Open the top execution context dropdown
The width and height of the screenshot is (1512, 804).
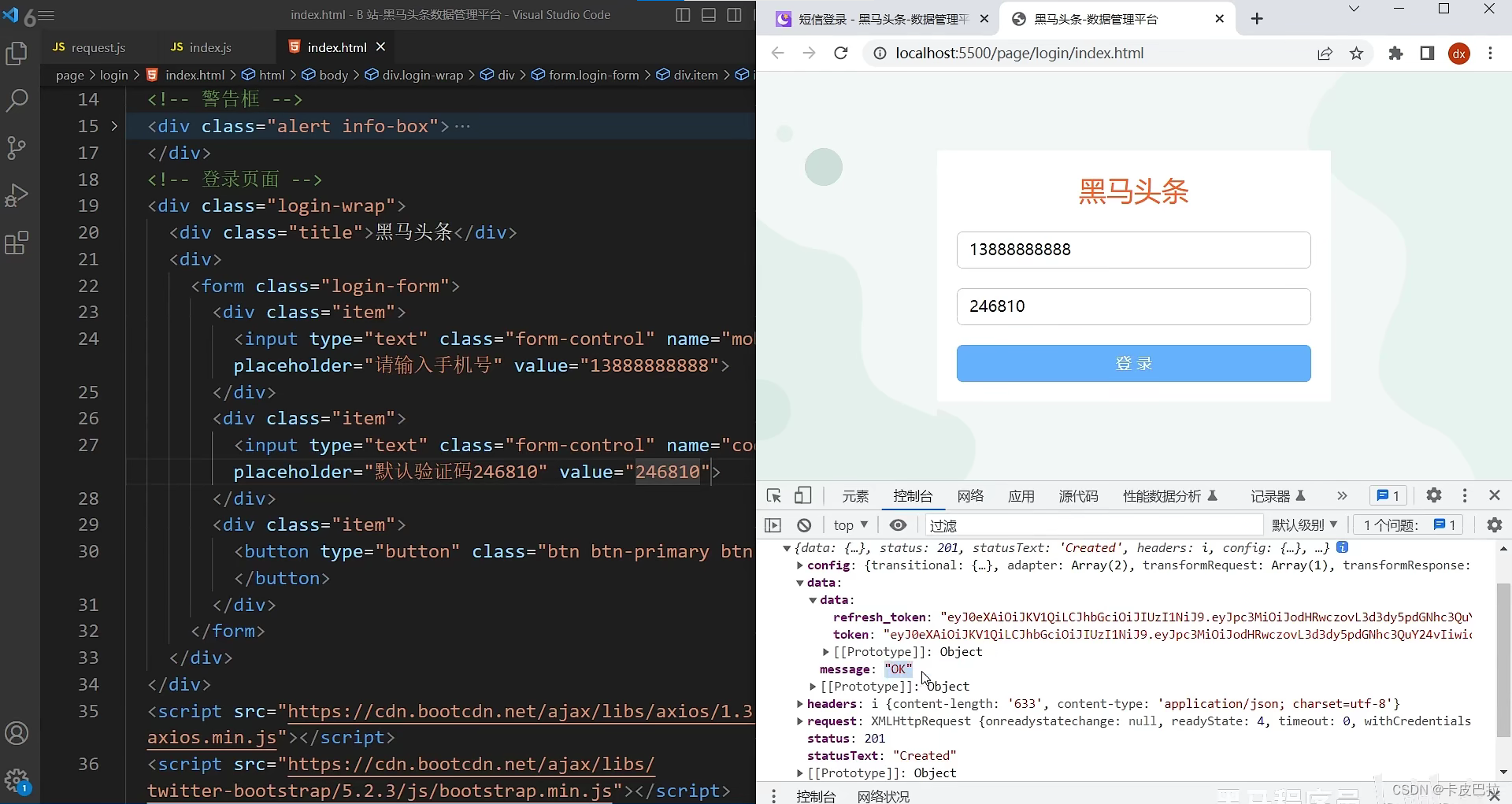click(x=850, y=525)
